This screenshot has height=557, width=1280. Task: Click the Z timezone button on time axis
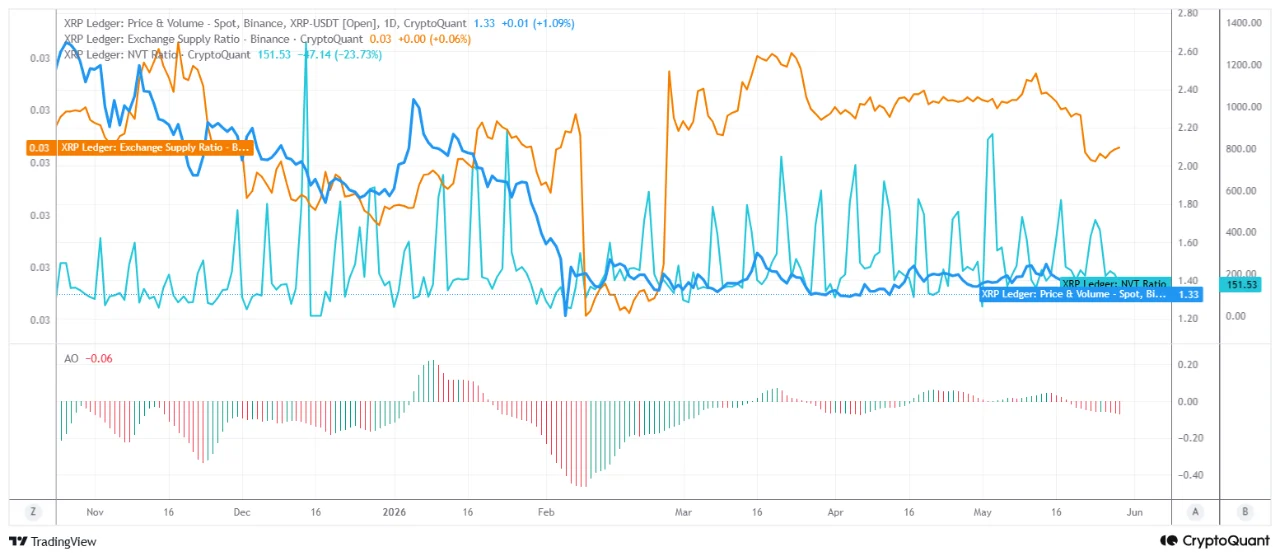(33, 511)
